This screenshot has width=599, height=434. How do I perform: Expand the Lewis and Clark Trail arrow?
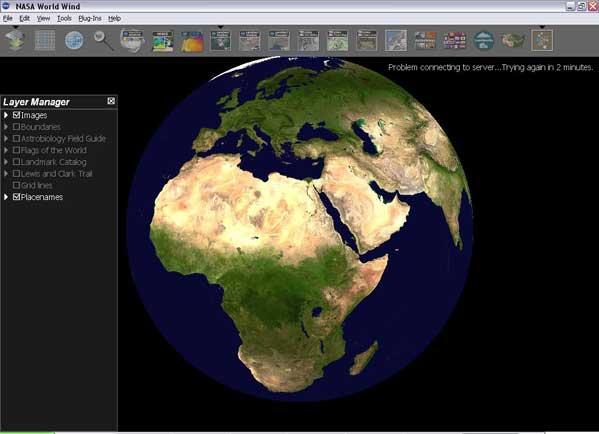click(x=6, y=174)
